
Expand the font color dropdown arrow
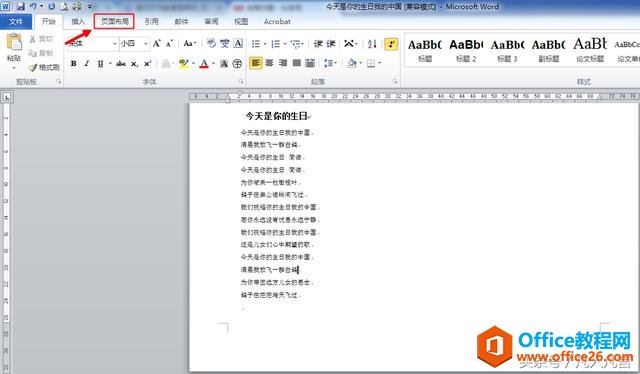click(213, 64)
